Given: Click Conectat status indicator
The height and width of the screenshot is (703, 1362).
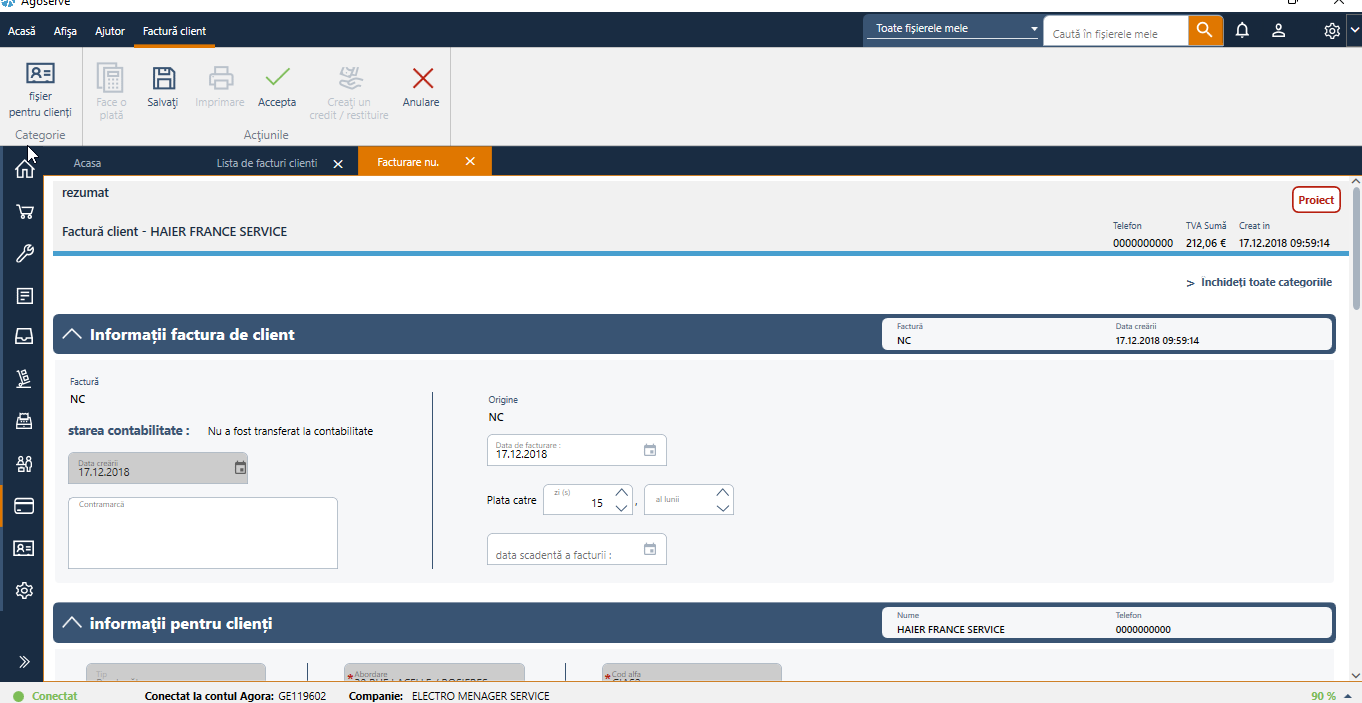Looking at the screenshot, I should click(46, 696).
